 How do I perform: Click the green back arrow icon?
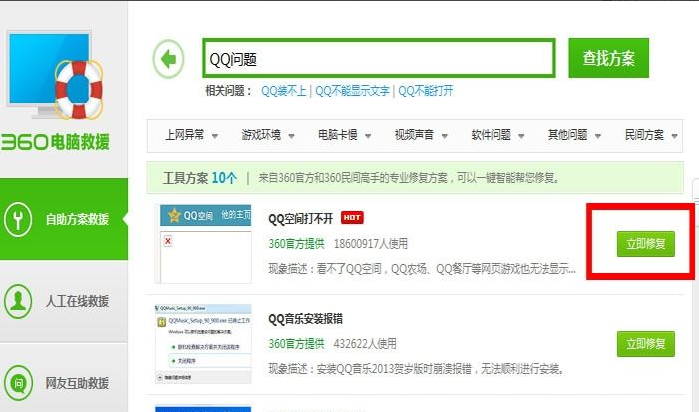point(169,59)
